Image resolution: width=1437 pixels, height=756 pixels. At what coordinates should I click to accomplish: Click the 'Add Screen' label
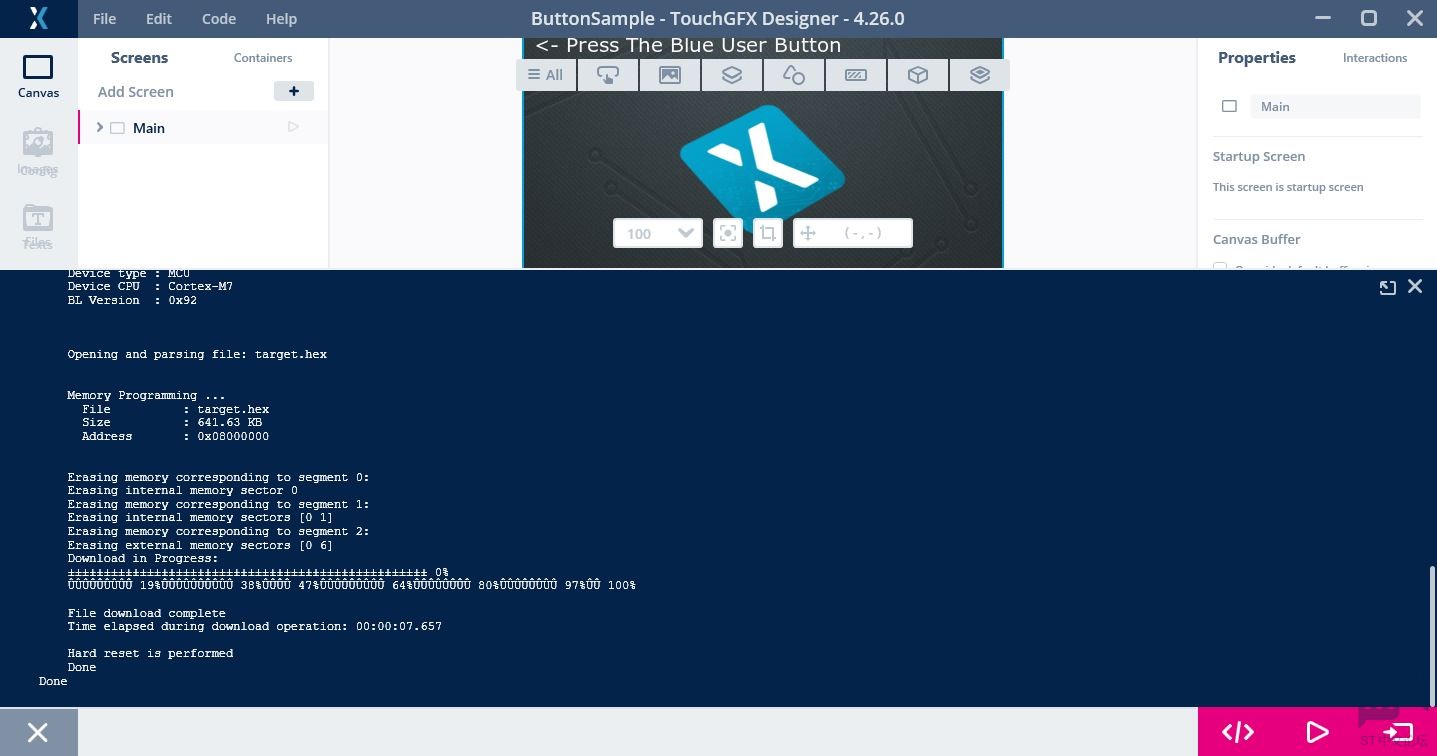pyautogui.click(x=136, y=91)
